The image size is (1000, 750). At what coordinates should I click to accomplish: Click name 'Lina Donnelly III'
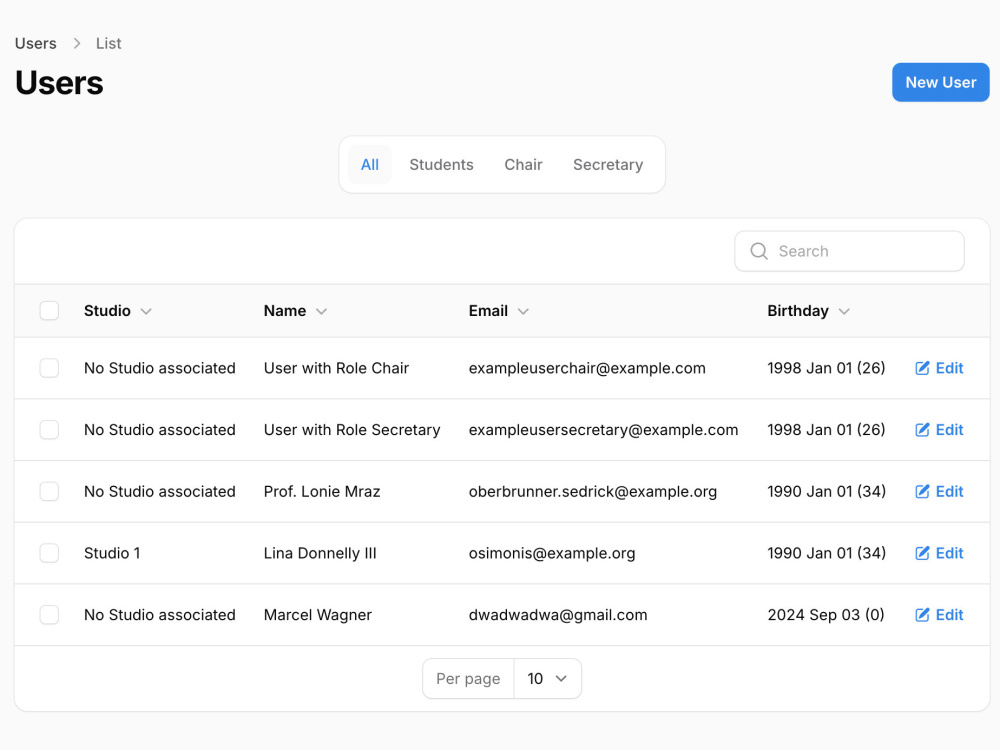point(320,553)
